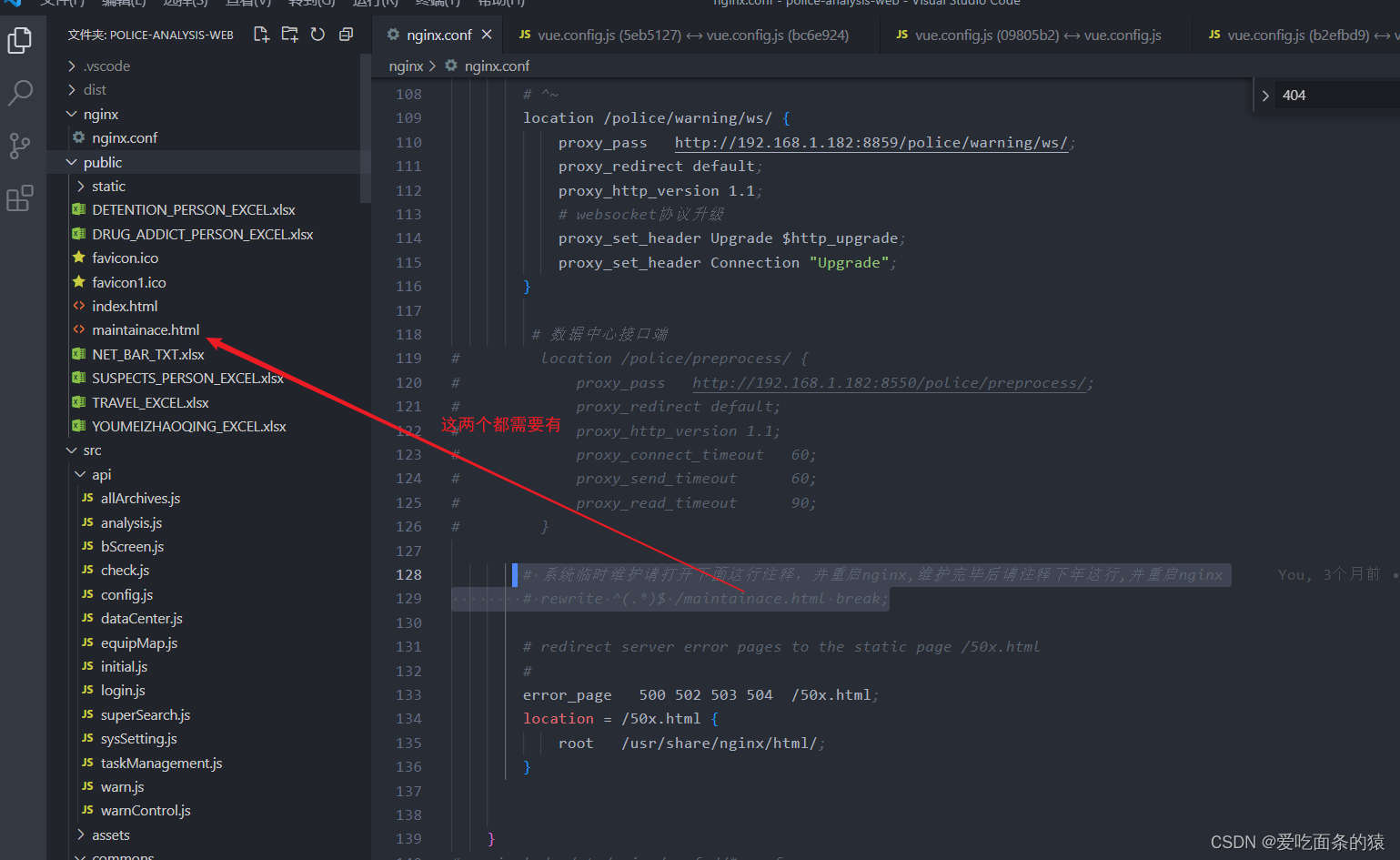Expand the find widget replace toggle arrow
The width and height of the screenshot is (1400, 860).
click(x=1265, y=96)
